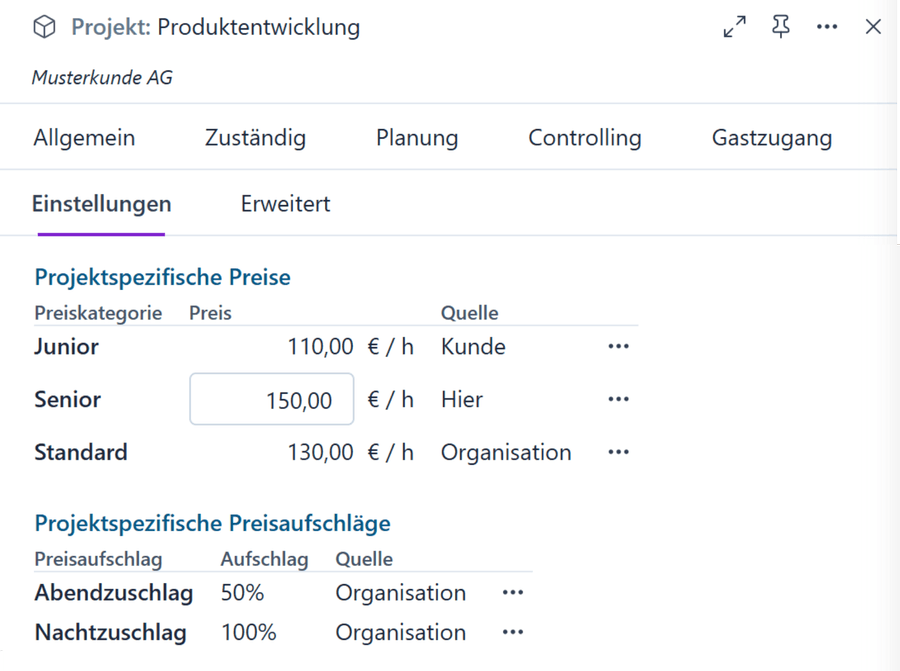This screenshot has width=900, height=671.
Task: Open the Controlling tab
Action: (585, 138)
